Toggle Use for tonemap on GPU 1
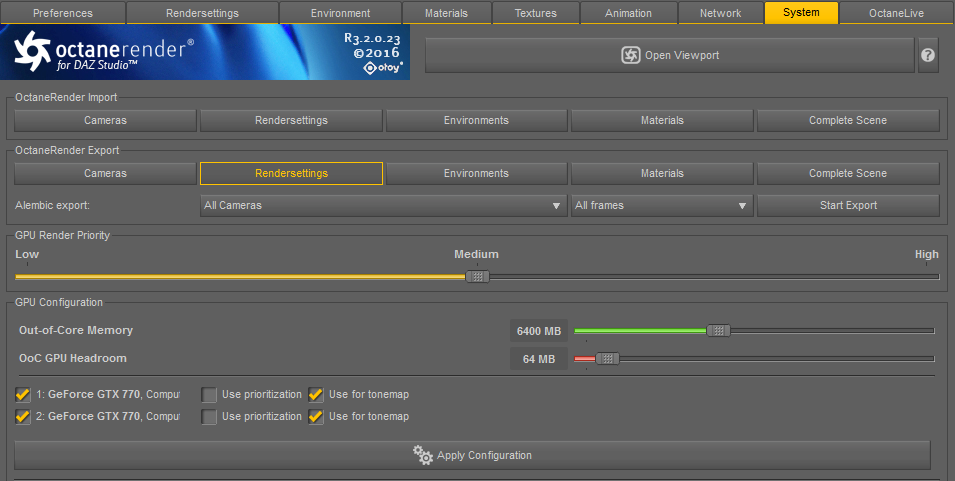Viewport: 955px width, 481px height. coord(315,395)
